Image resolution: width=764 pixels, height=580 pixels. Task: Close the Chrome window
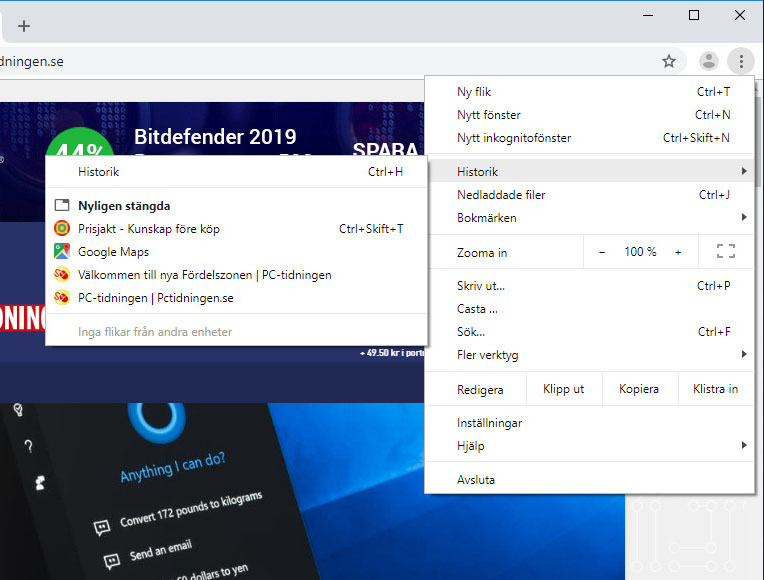pos(740,16)
